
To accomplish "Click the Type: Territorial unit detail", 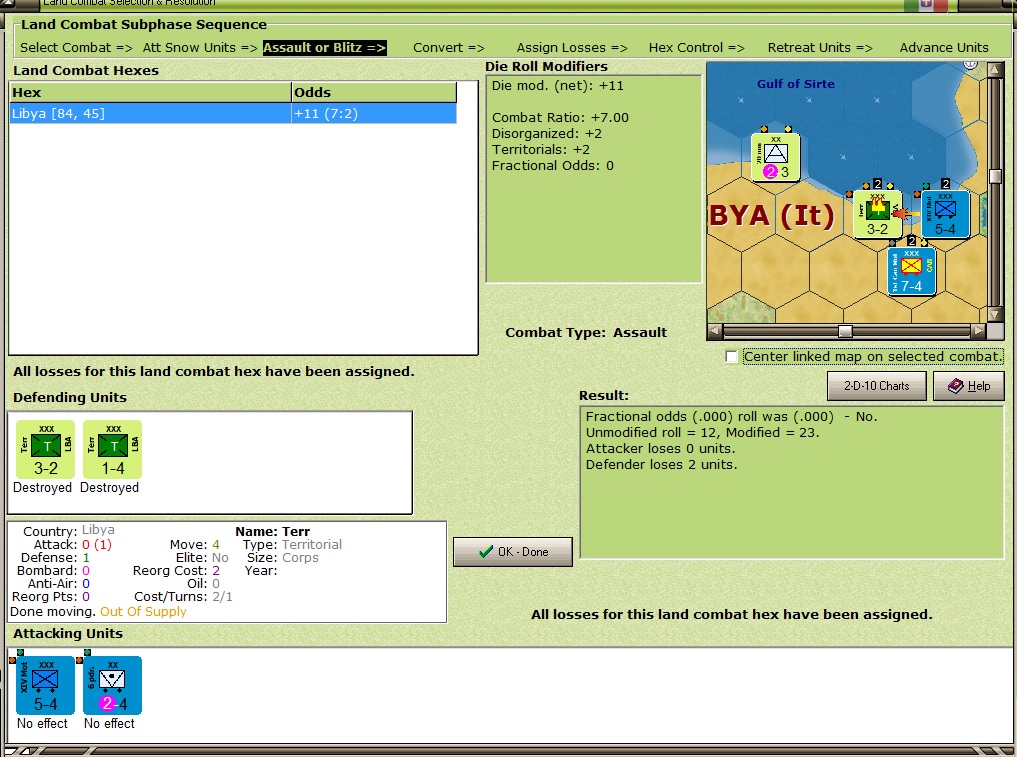I will pyautogui.click(x=292, y=544).
